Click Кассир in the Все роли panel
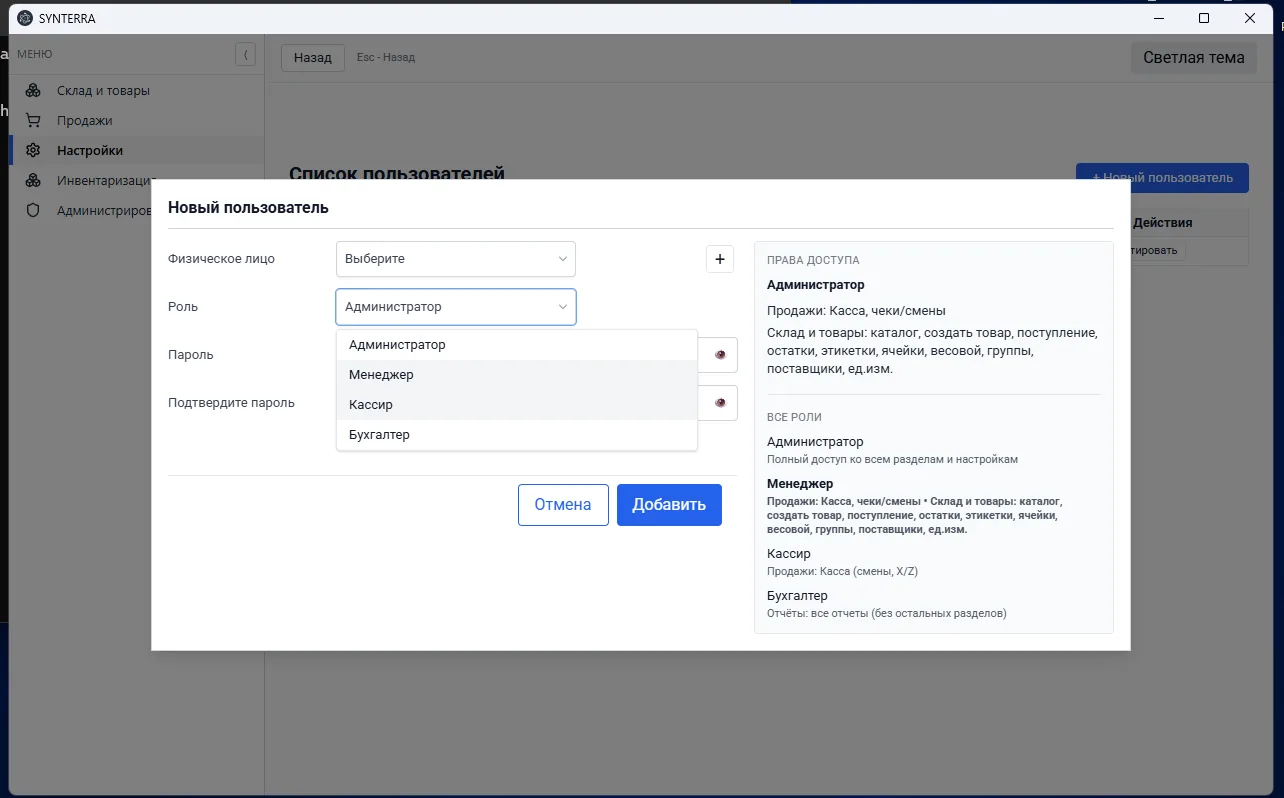Image resolution: width=1284 pixels, height=798 pixels. pyautogui.click(x=789, y=554)
